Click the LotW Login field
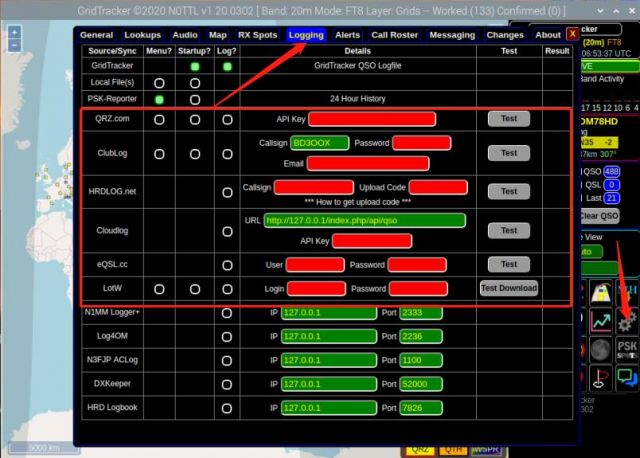This screenshot has width=640, height=458. tap(316, 289)
